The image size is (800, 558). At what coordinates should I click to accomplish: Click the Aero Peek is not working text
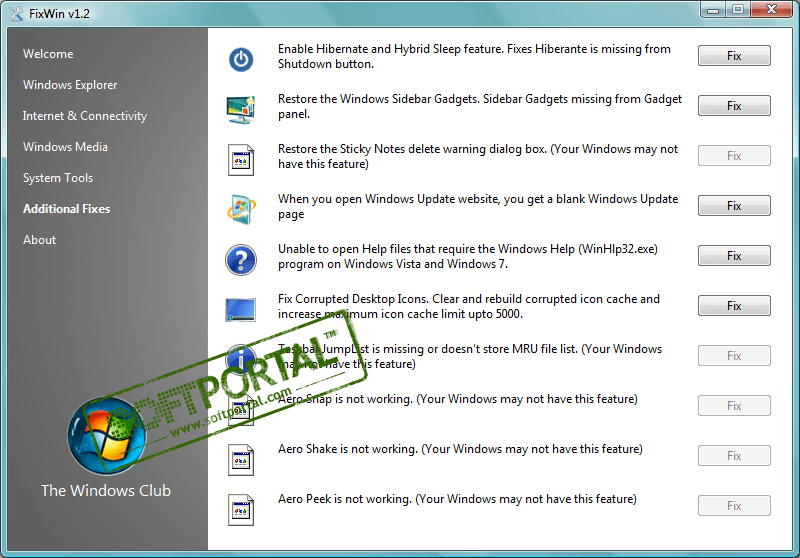tap(457, 499)
